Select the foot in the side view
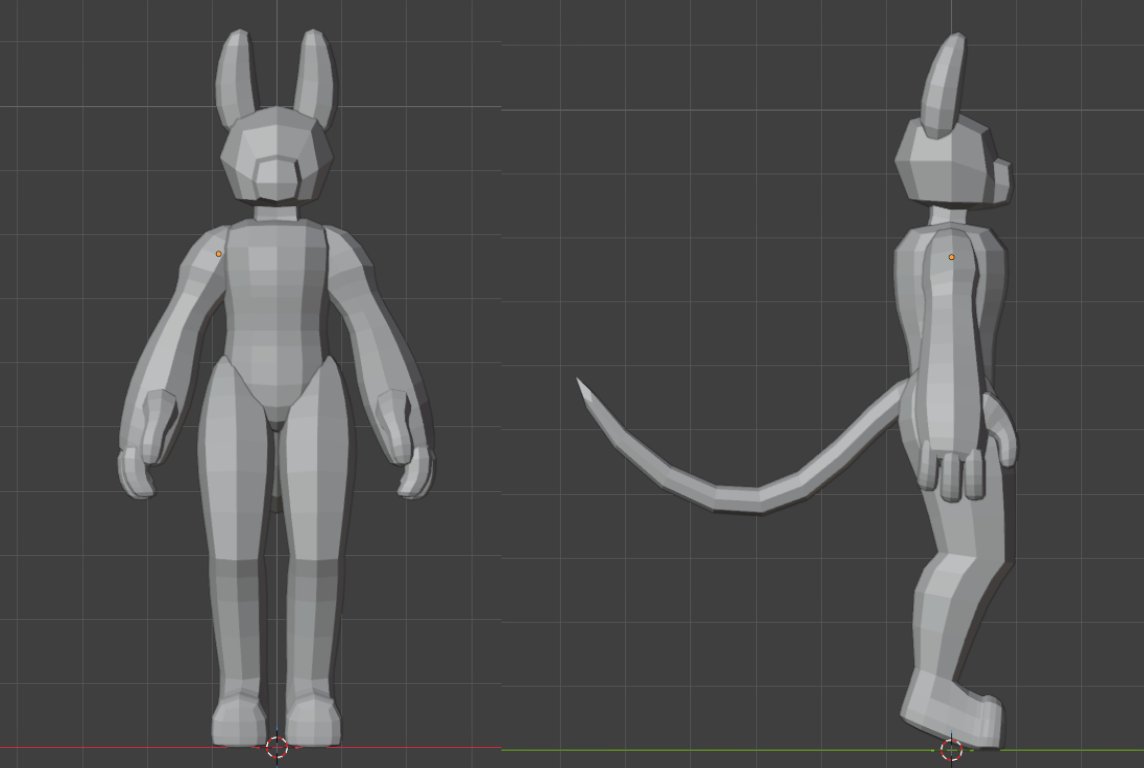The image size is (1144, 768). click(x=952, y=709)
